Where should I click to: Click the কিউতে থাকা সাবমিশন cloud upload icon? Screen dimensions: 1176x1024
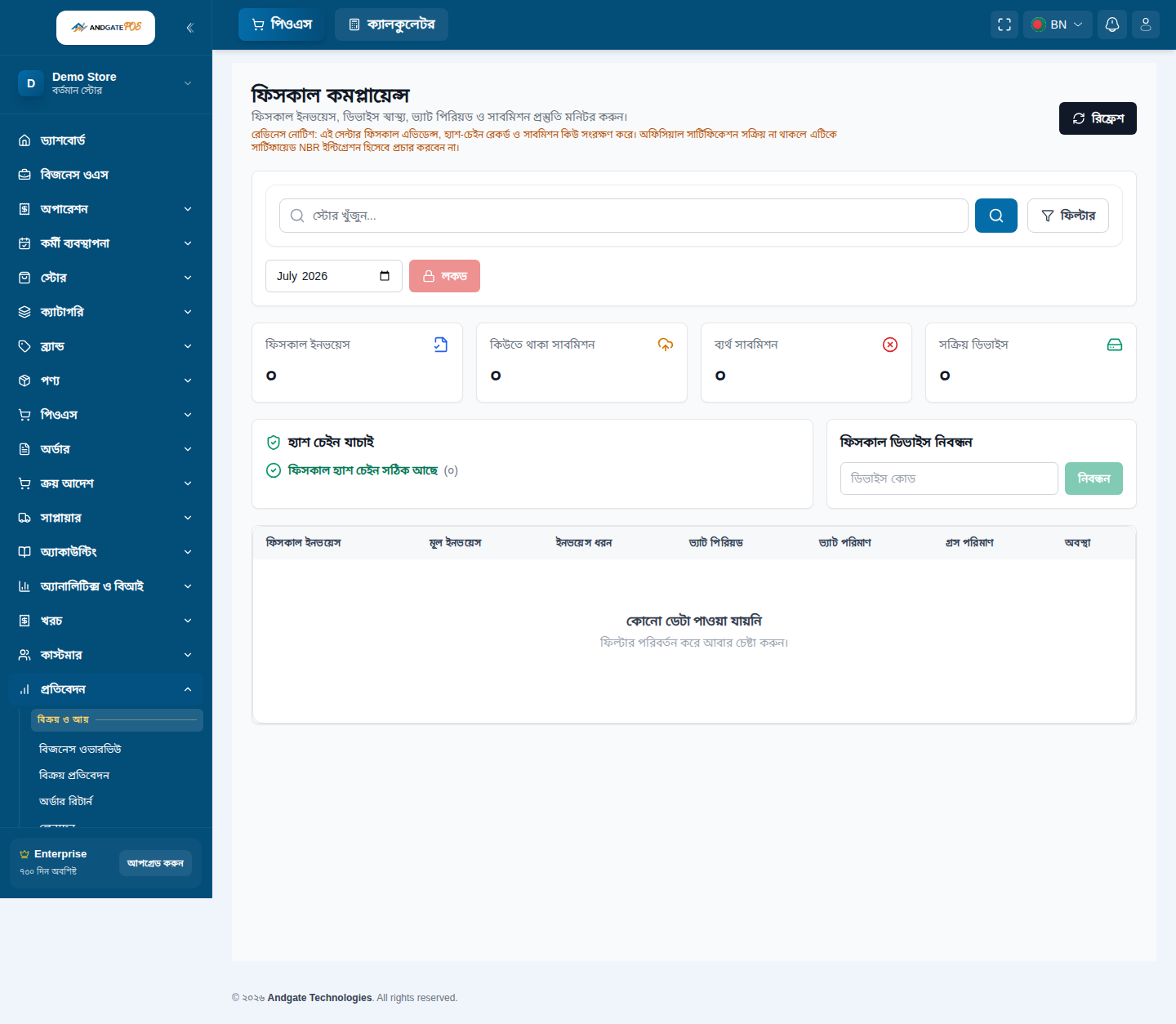(666, 345)
